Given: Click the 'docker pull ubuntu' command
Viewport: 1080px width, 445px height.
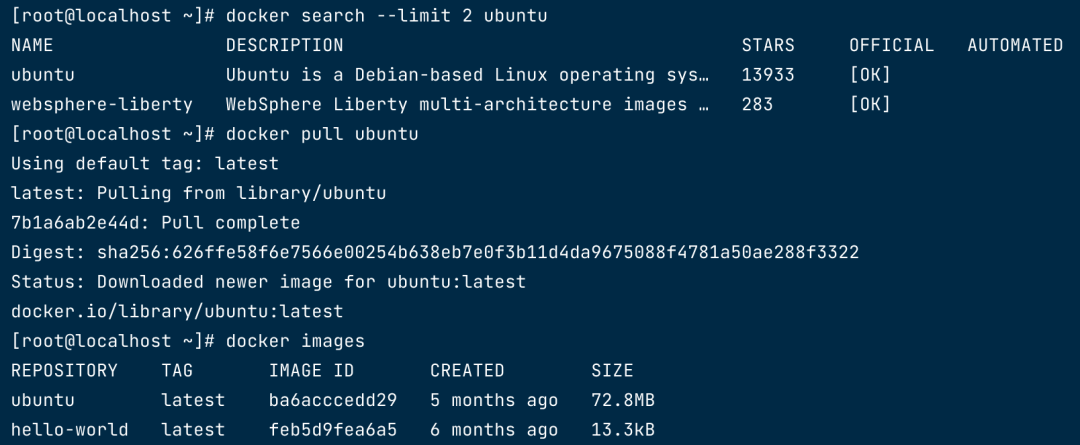Looking at the screenshot, I should coord(322,134).
